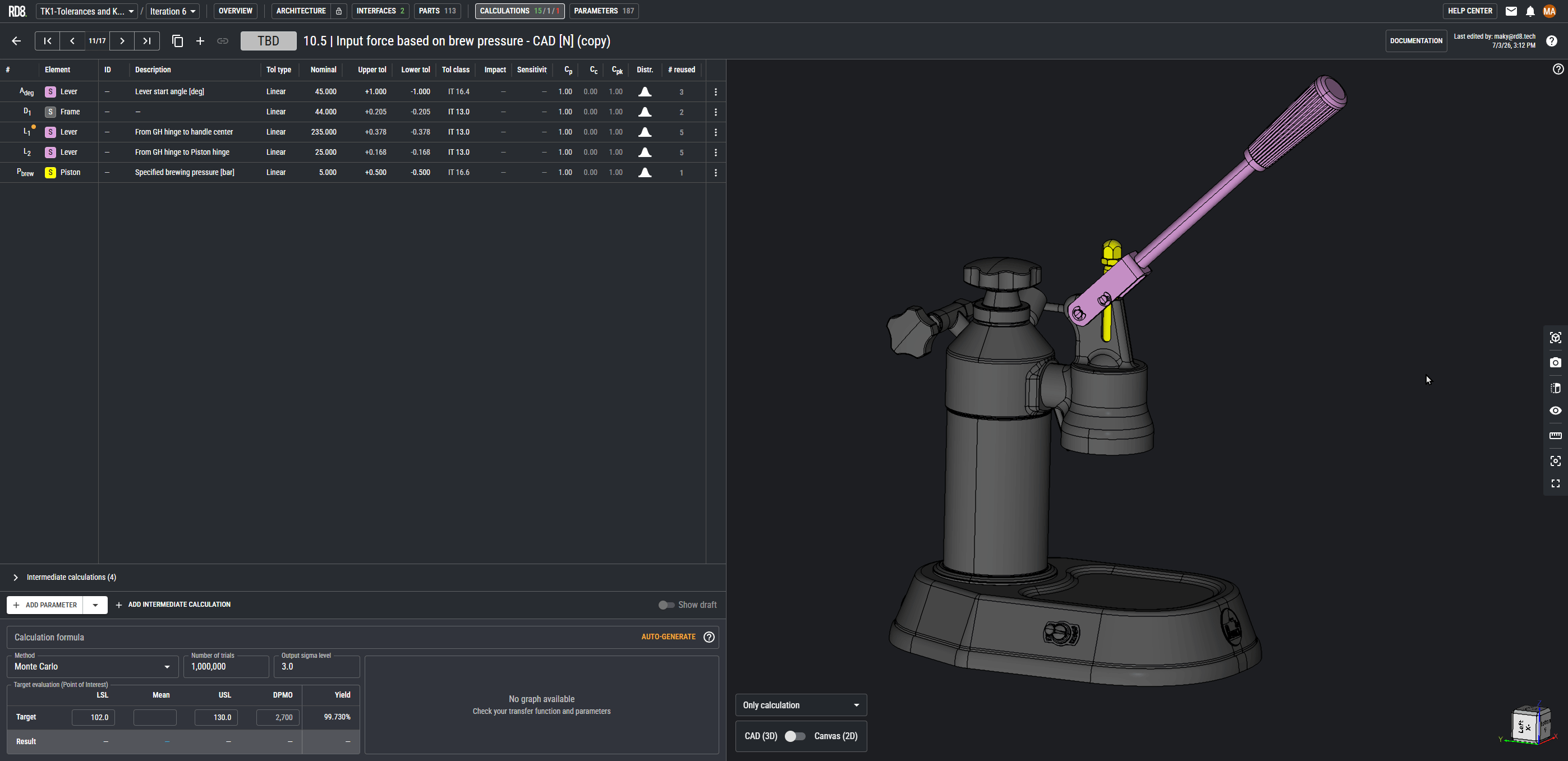Switch to Interfaces tab
Screen dimensions: 1568x761
[x=380, y=11]
